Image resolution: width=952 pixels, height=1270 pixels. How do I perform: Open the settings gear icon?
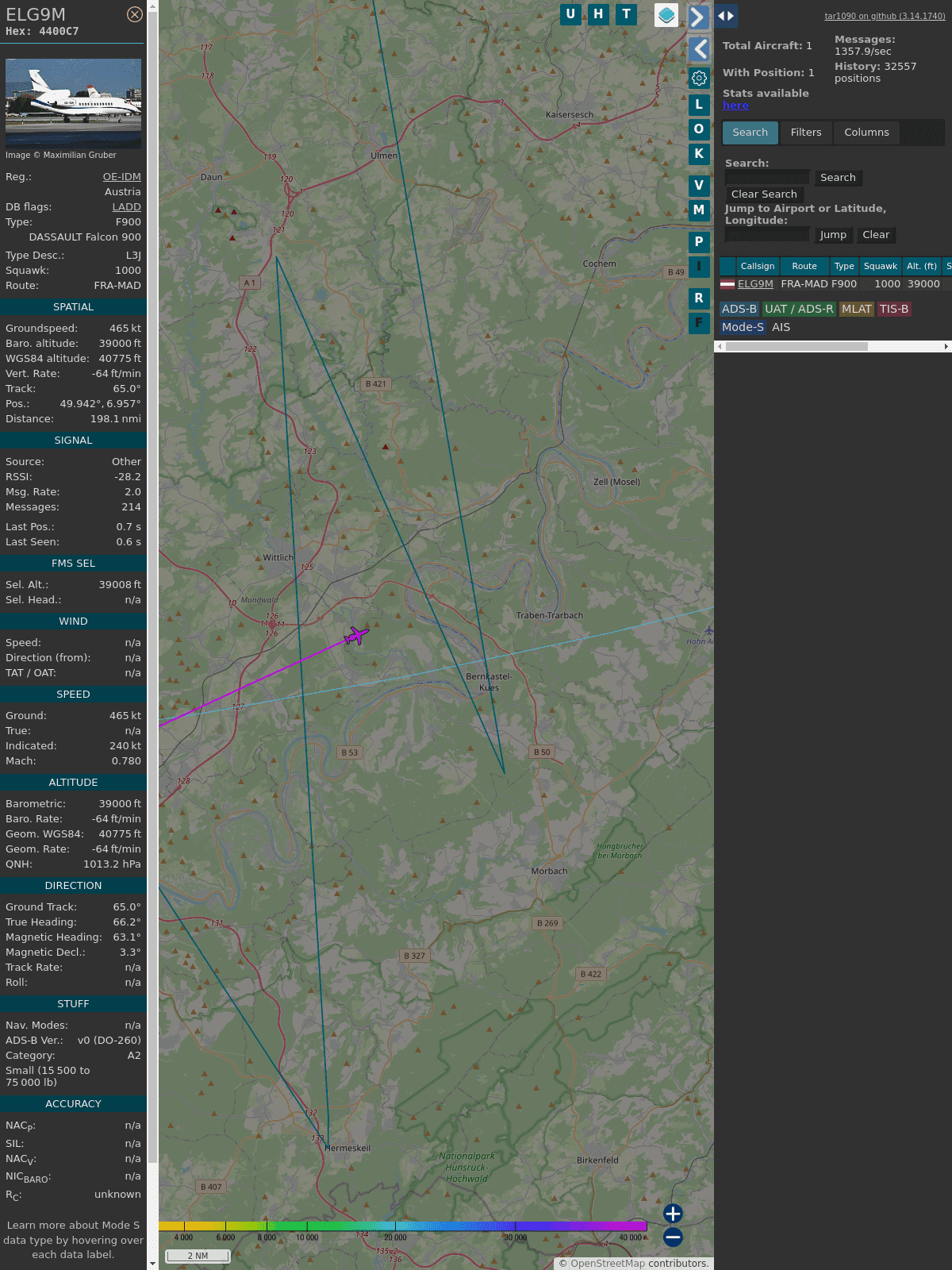click(x=699, y=78)
